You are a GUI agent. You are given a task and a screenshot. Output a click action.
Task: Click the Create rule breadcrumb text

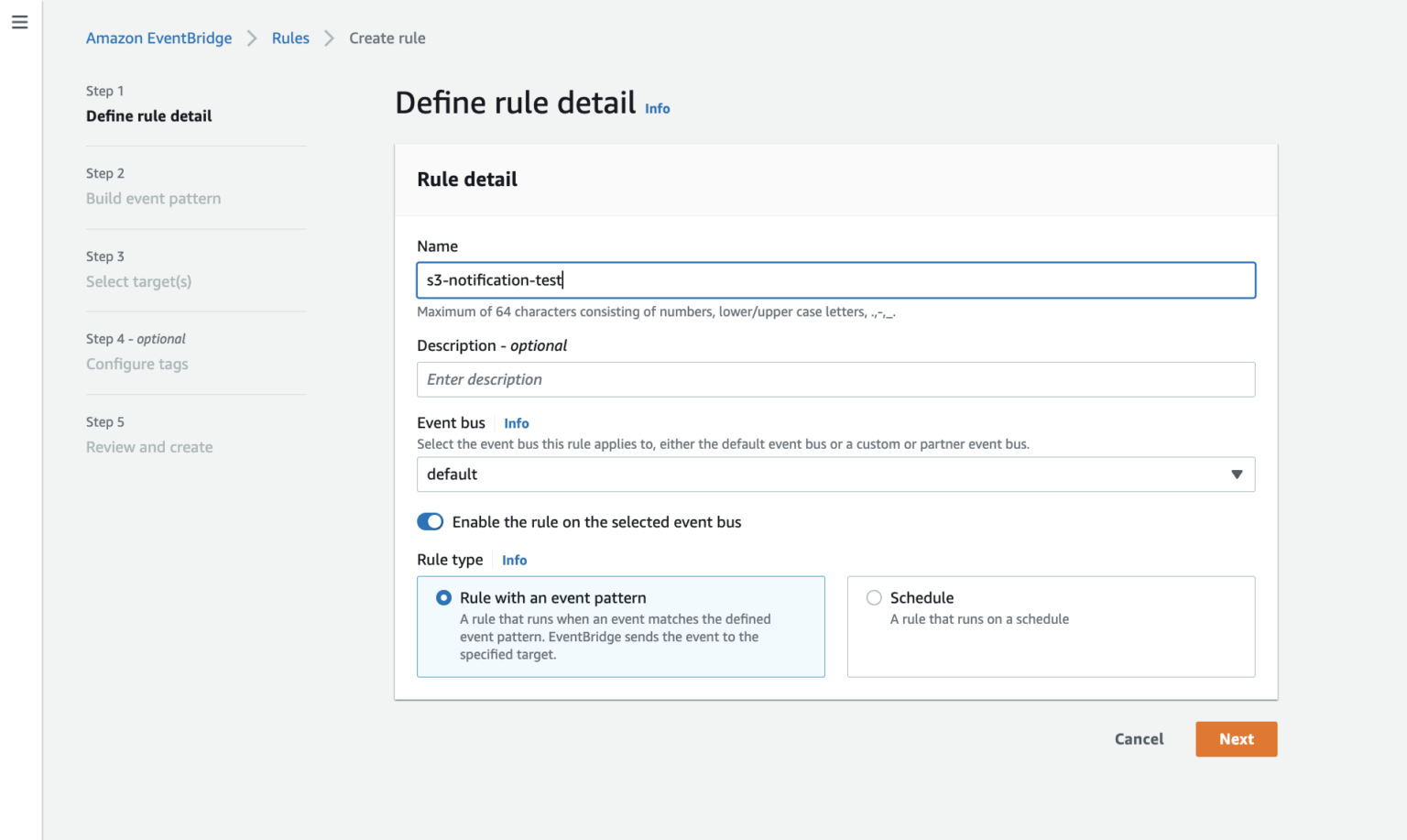point(387,38)
